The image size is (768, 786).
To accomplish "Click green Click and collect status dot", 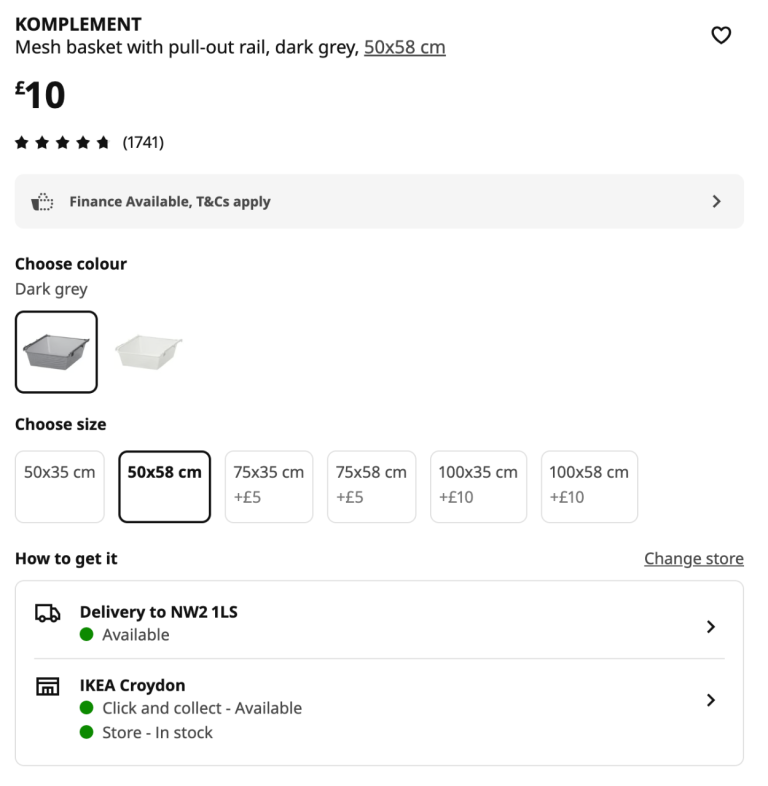I will point(86,708).
